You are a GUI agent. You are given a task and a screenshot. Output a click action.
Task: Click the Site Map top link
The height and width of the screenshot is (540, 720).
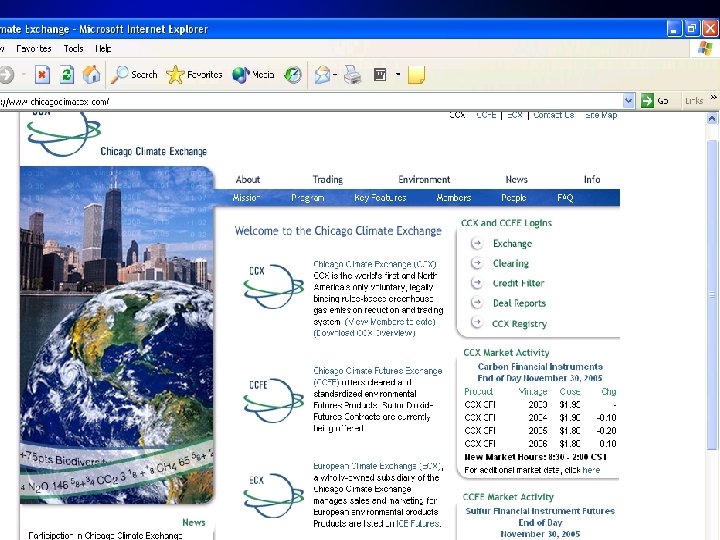pos(601,115)
